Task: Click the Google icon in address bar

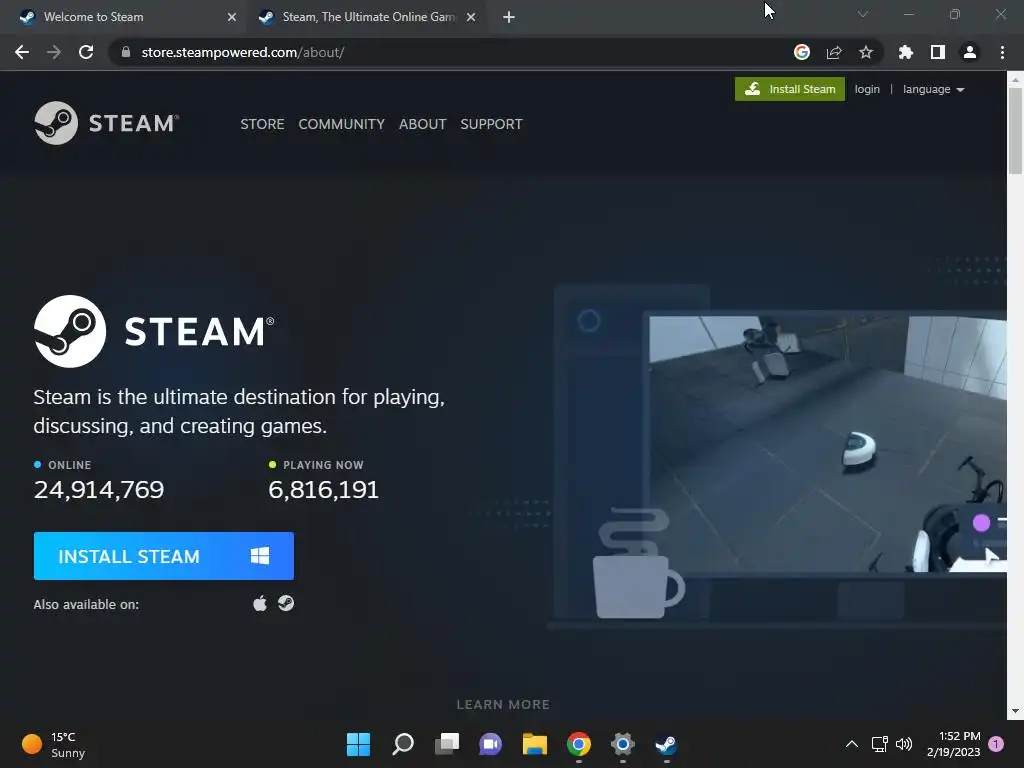Action: 802,52
